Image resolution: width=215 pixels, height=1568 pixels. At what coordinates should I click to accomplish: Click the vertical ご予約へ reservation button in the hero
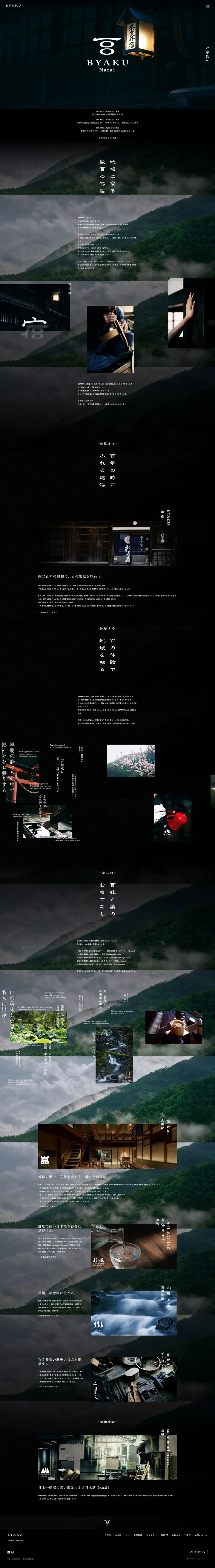(x=207, y=54)
